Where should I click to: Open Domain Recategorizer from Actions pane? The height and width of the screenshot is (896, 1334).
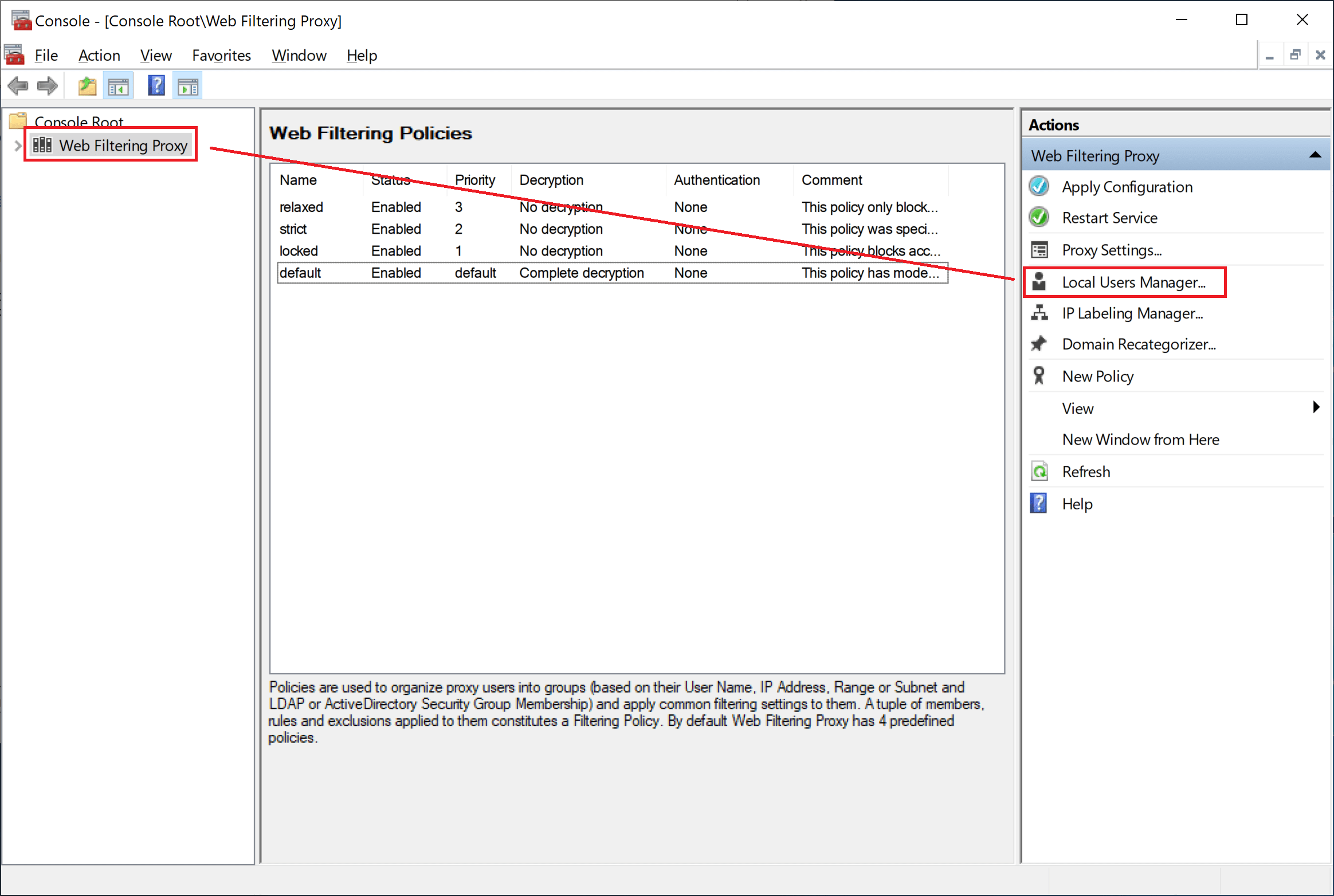click(1138, 344)
